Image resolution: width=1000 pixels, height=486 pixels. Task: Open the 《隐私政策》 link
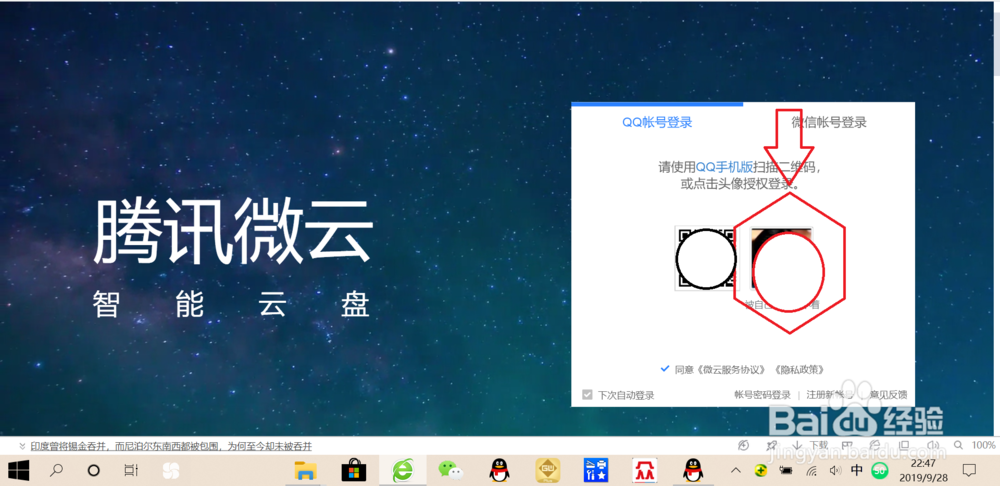pos(799,369)
